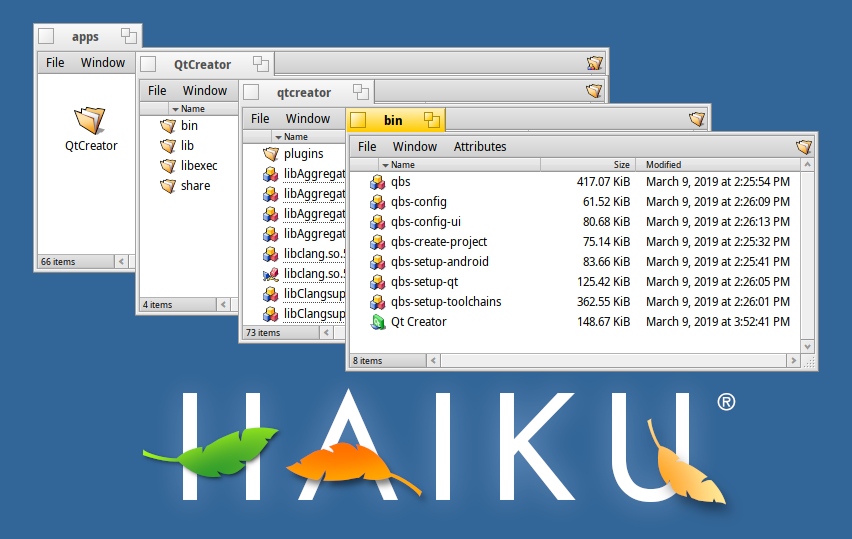The width and height of the screenshot is (852, 539).
Task: Click the '73 items' status text
Action: [263, 333]
